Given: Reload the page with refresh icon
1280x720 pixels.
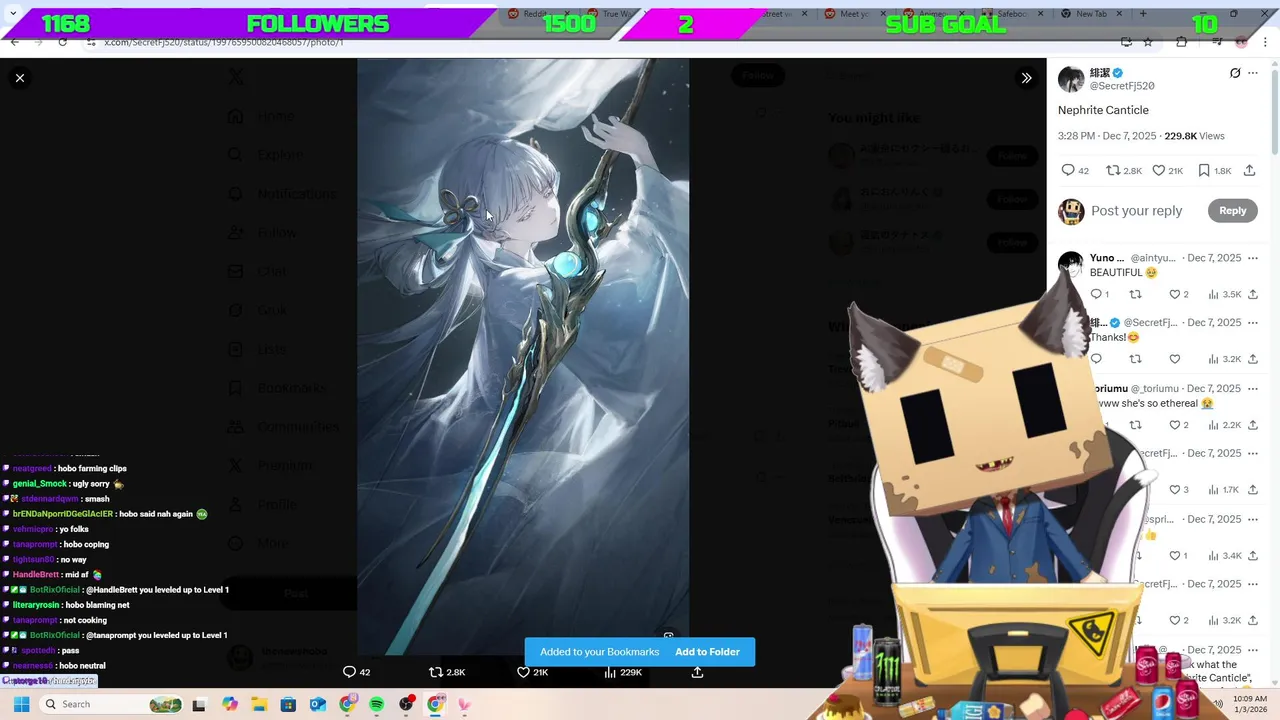Looking at the screenshot, I should (63, 42).
